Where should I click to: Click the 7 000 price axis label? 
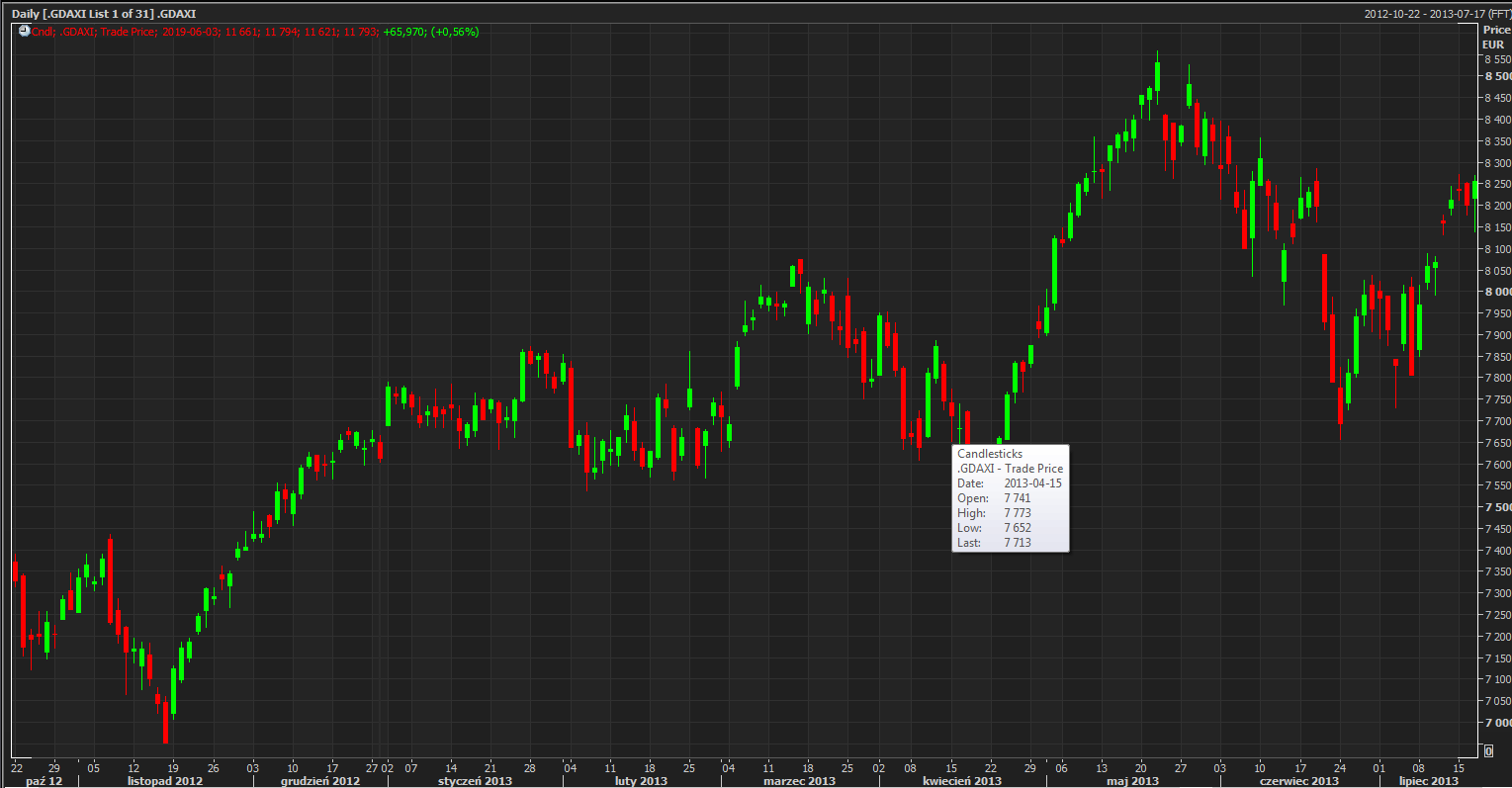click(x=1497, y=723)
